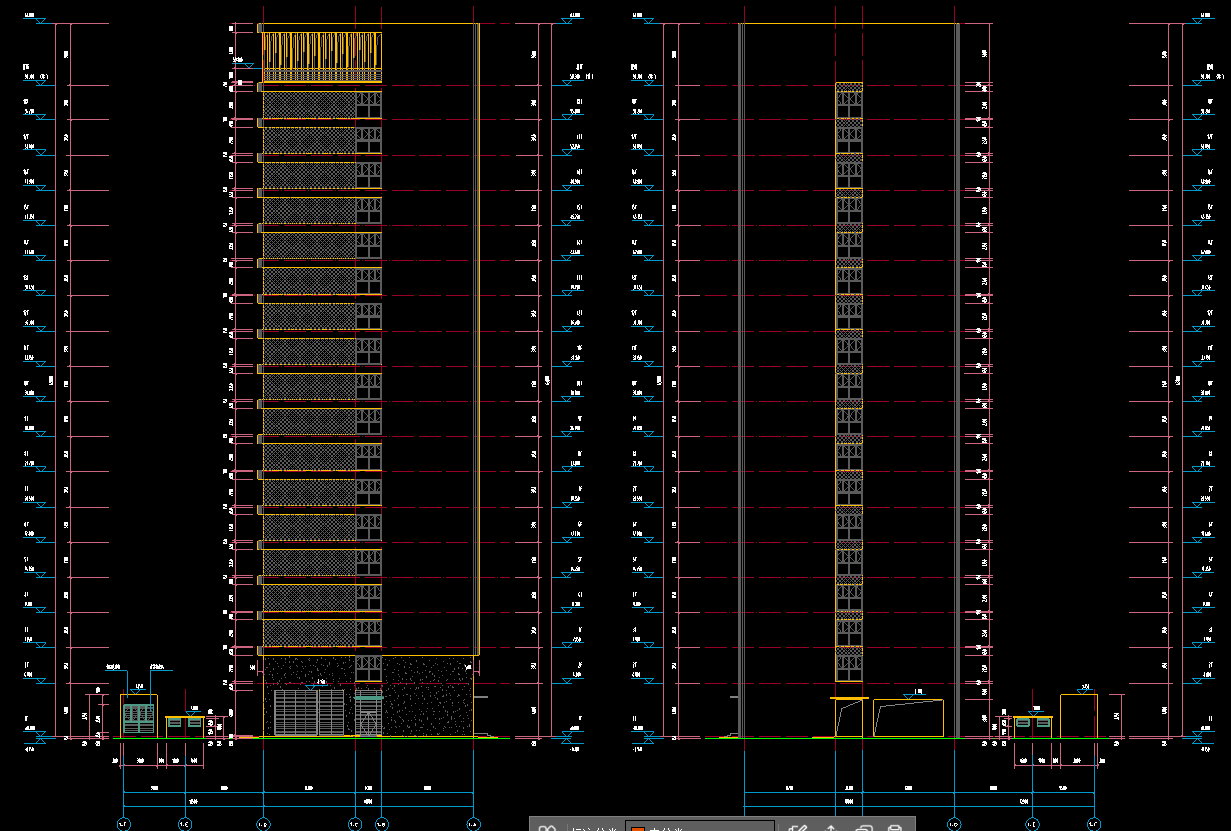
Task: Select the top window of right elevation's window column
Action: 849,100
